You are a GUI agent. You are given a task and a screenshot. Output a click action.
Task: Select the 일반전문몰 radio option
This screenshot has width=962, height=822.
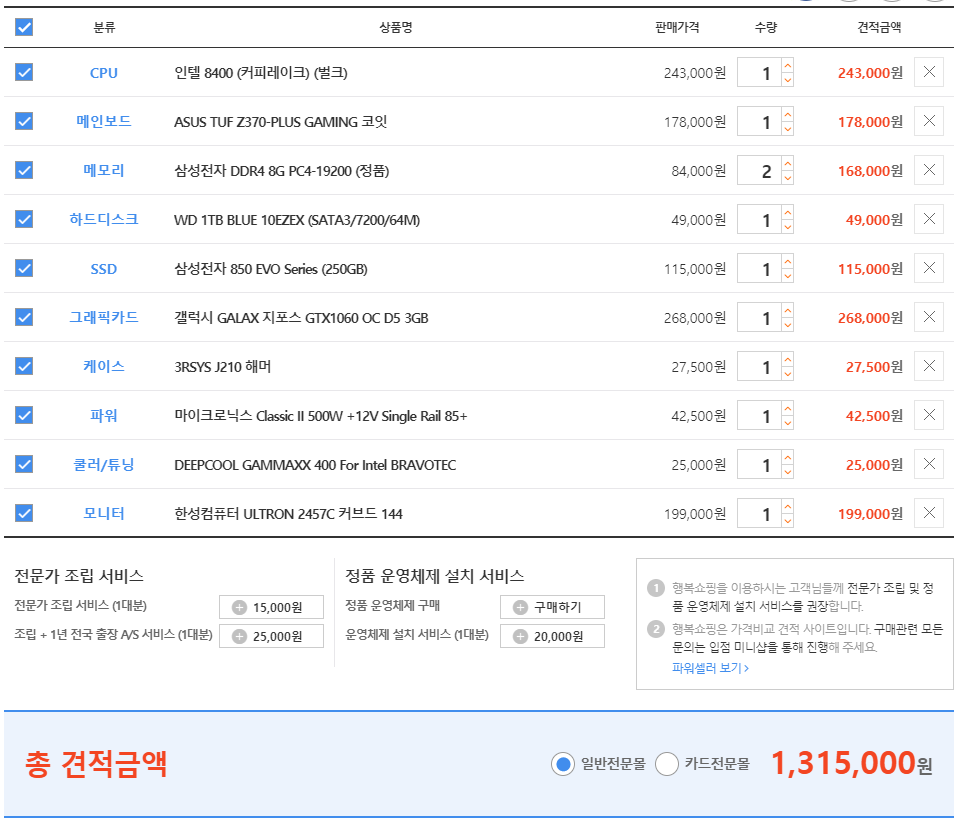pyautogui.click(x=563, y=764)
